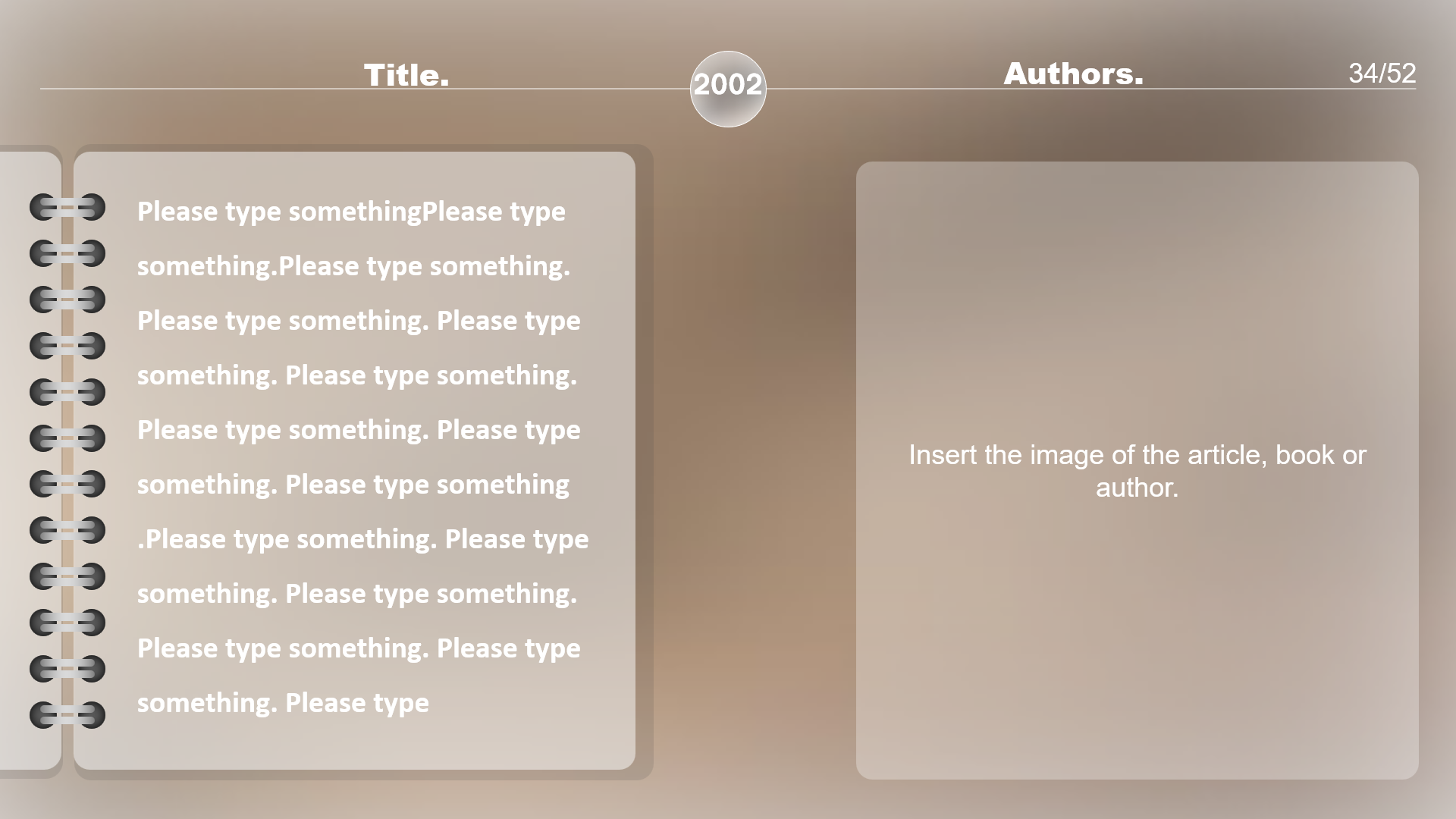
Task: Click the fourth spiral ring from top
Action: click(x=67, y=346)
